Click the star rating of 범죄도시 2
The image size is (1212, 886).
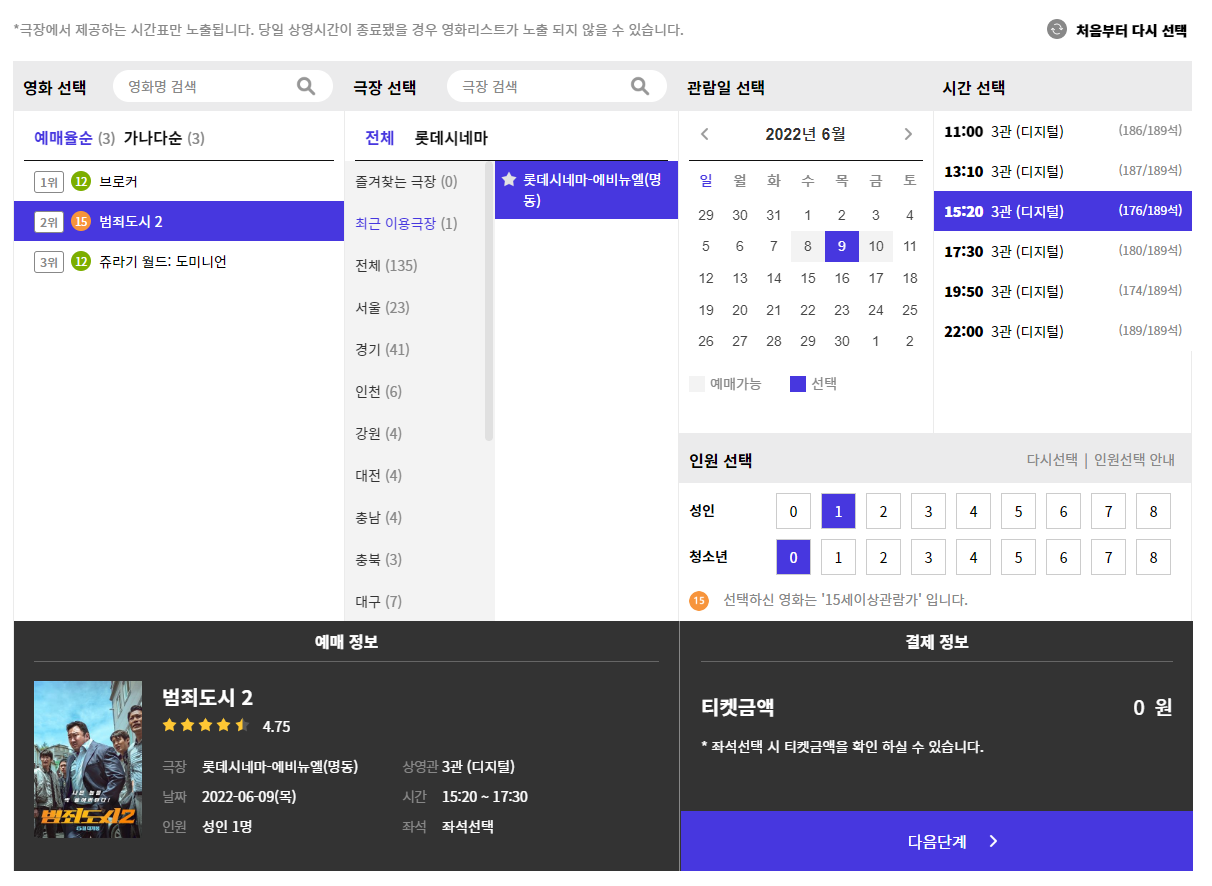tap(206, 725)
